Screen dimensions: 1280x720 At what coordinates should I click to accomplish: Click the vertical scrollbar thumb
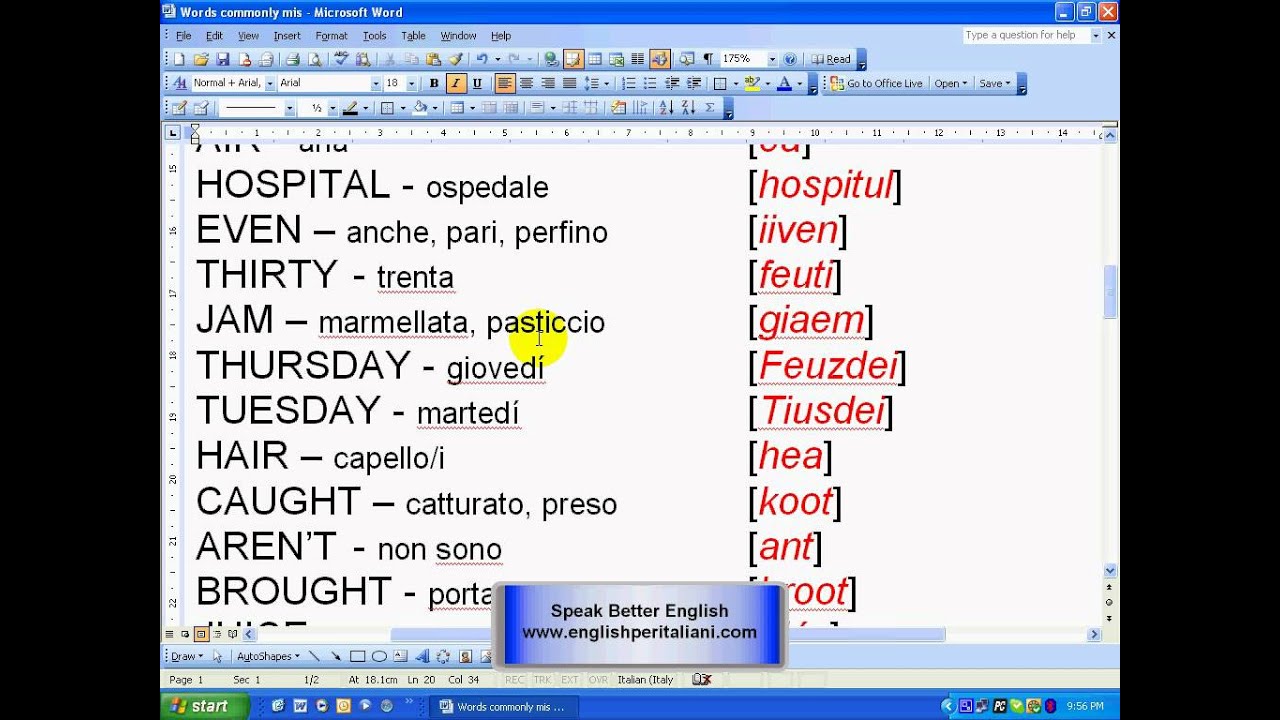1110,291
